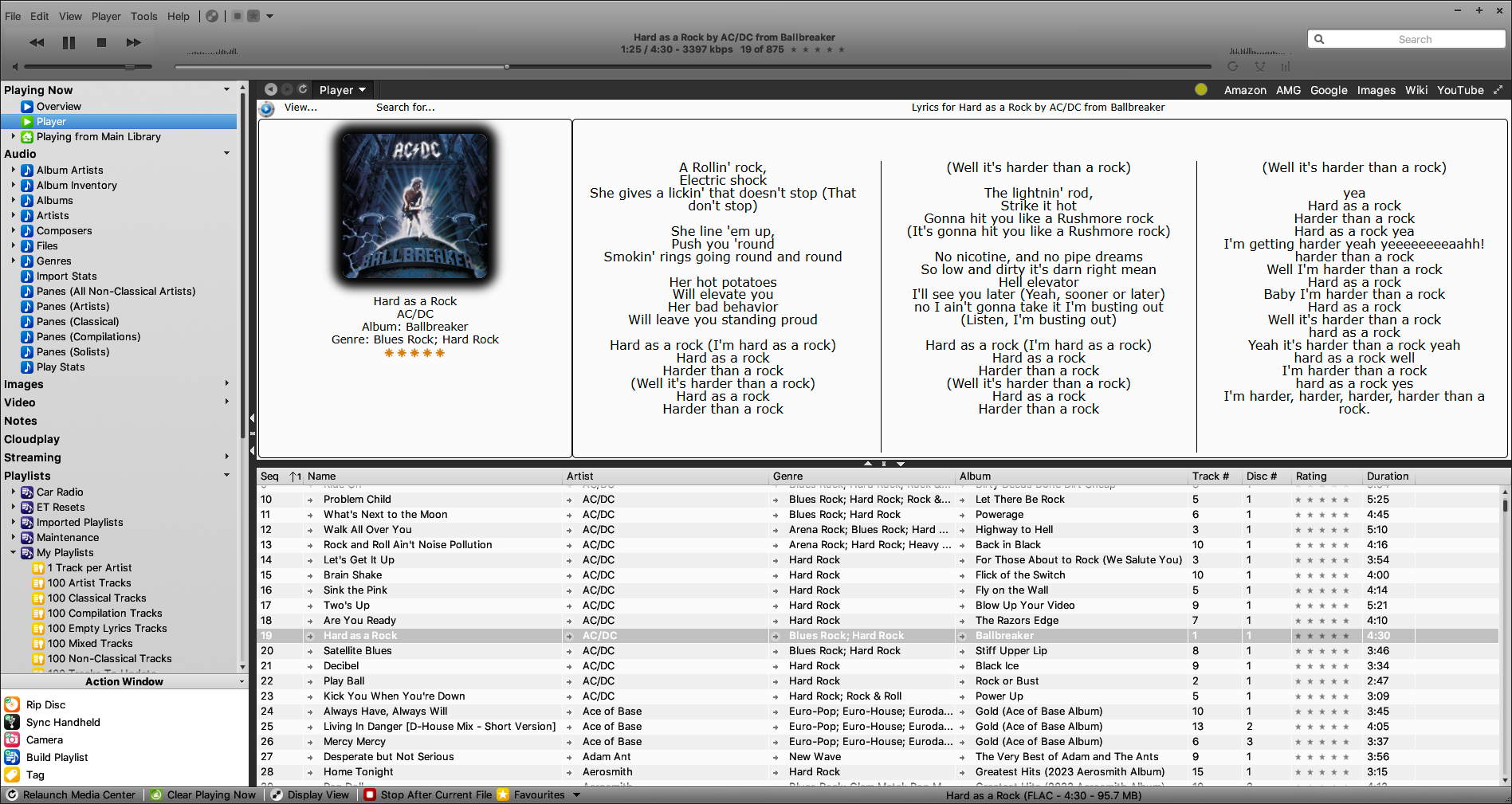Open the Help menu

click(x=179, y=16)
